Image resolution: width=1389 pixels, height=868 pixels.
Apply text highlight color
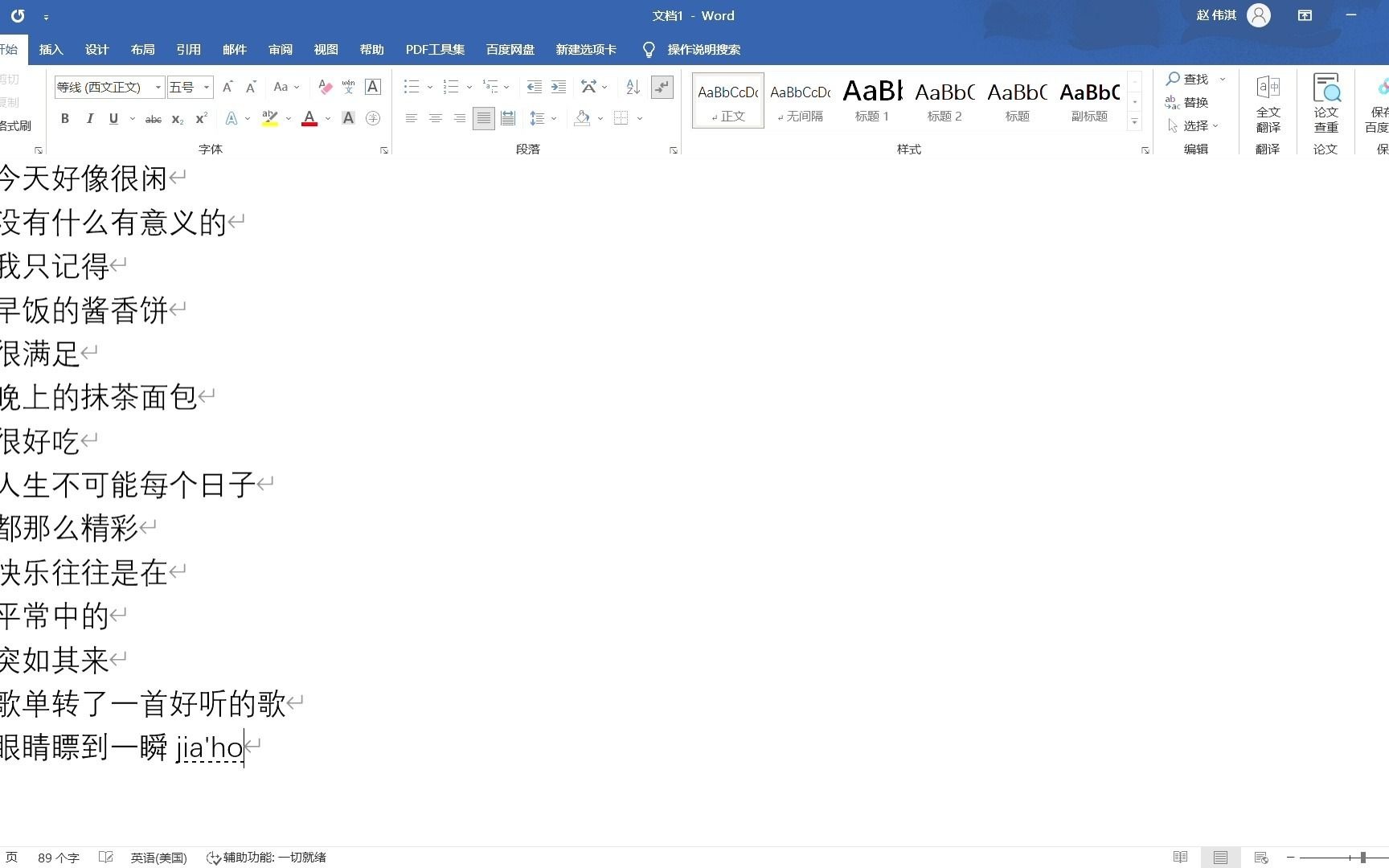click(x=270, y=119)
